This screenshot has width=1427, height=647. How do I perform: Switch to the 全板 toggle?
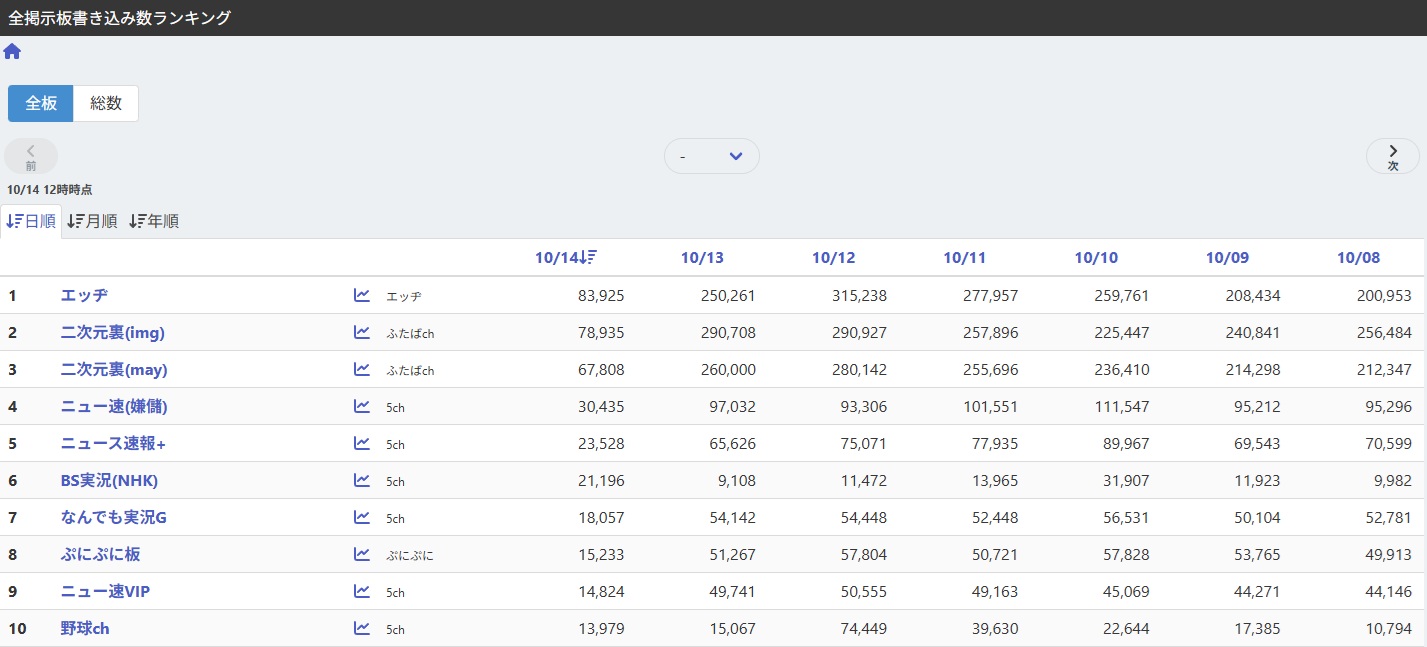[x=41, y=103]
